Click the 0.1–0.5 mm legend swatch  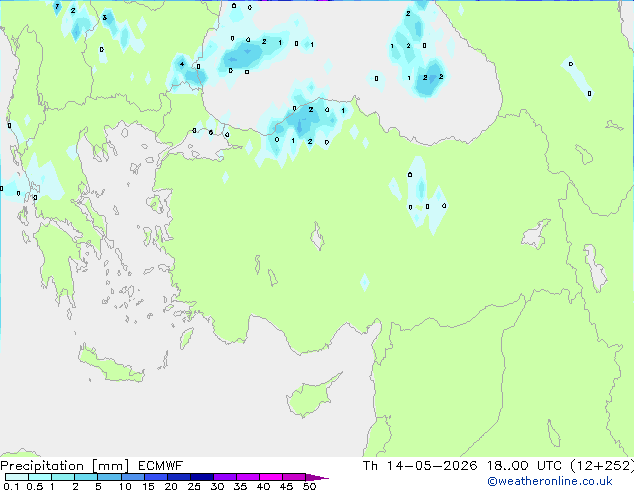tap(17, 477)
